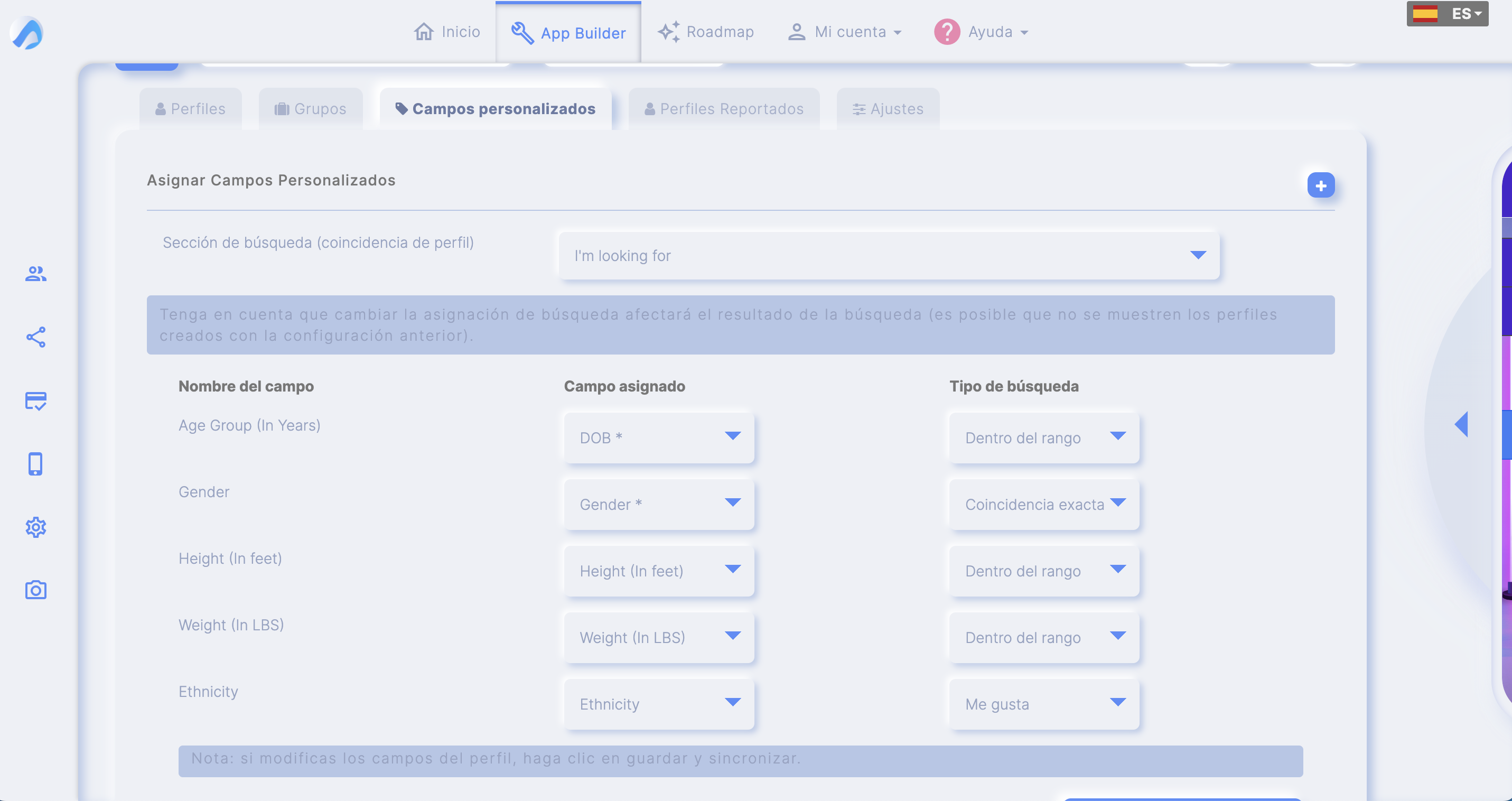Click the Nota guardar y sincronizar notice
This screenshot has height=801, width=1512.
pyautogui.click(x=741, y=761)
